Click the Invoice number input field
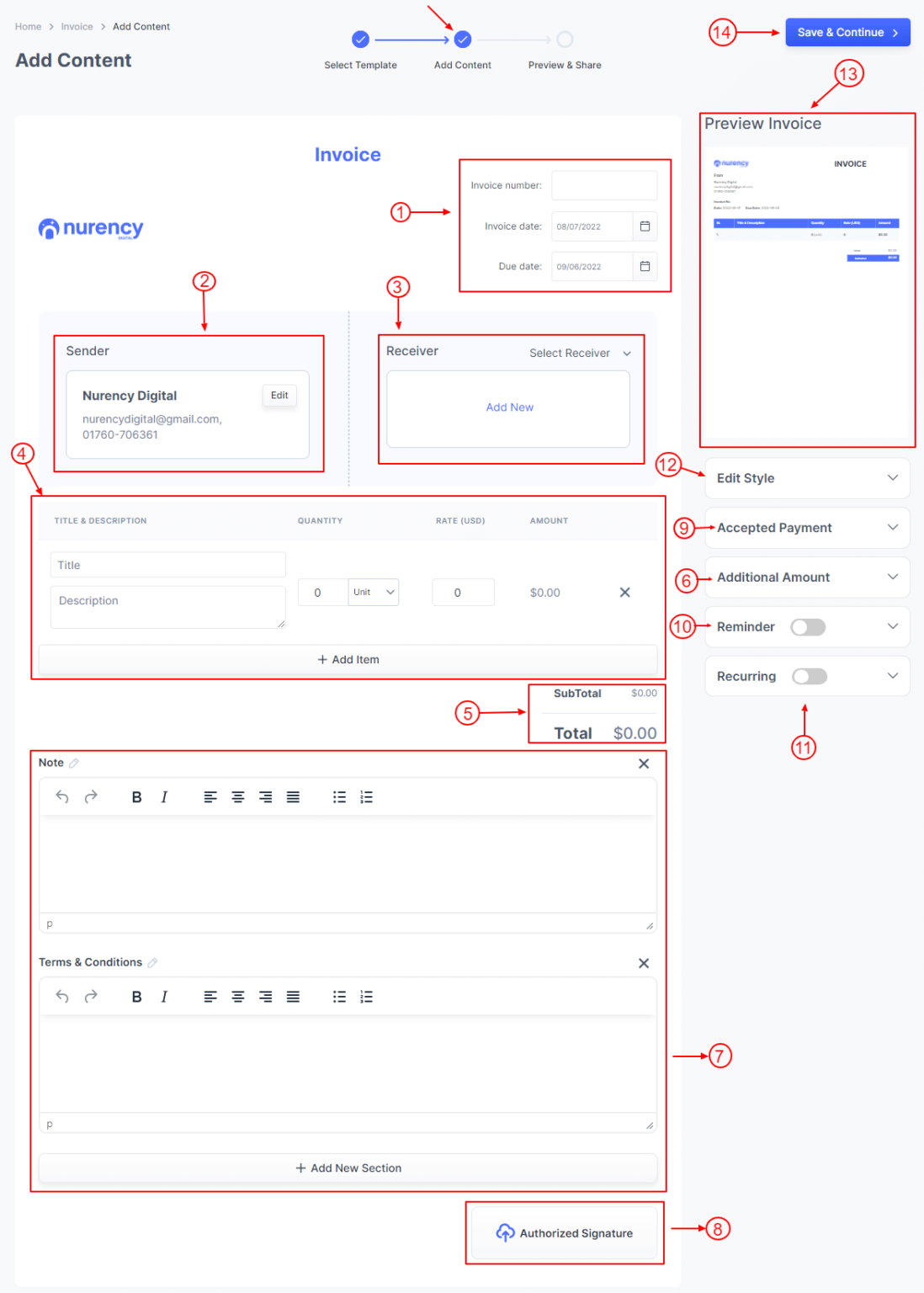This screenshot has height=1293, width=924. [x=603, y=185]
